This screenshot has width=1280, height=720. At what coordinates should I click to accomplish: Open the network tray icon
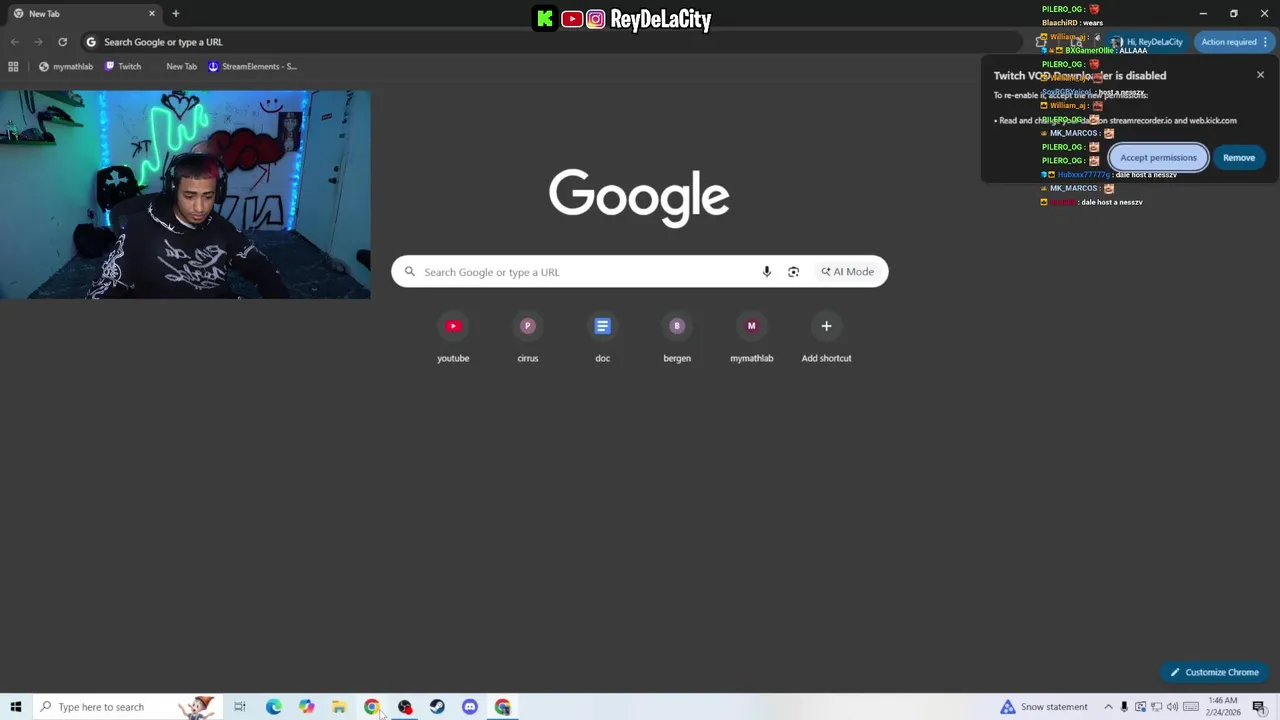[x=1156, y=707]
